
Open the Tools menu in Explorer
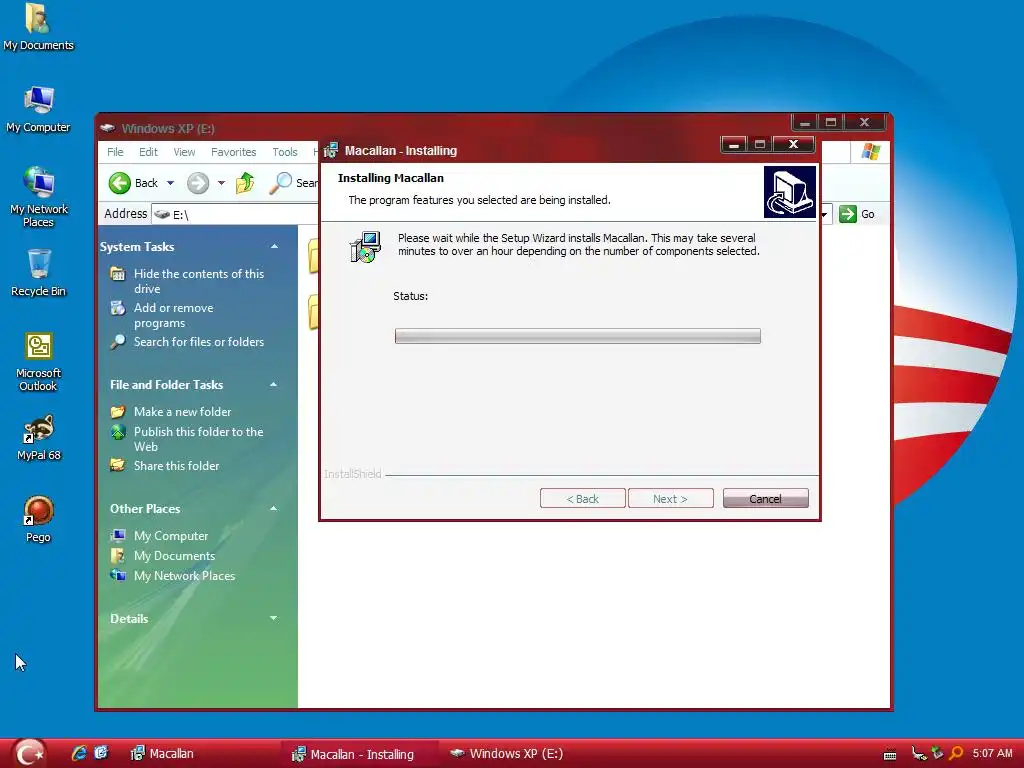pos(285,152)
